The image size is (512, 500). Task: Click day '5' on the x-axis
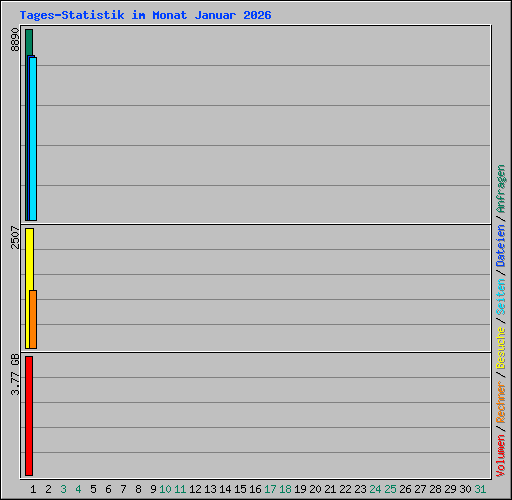(x=93, y=489)
